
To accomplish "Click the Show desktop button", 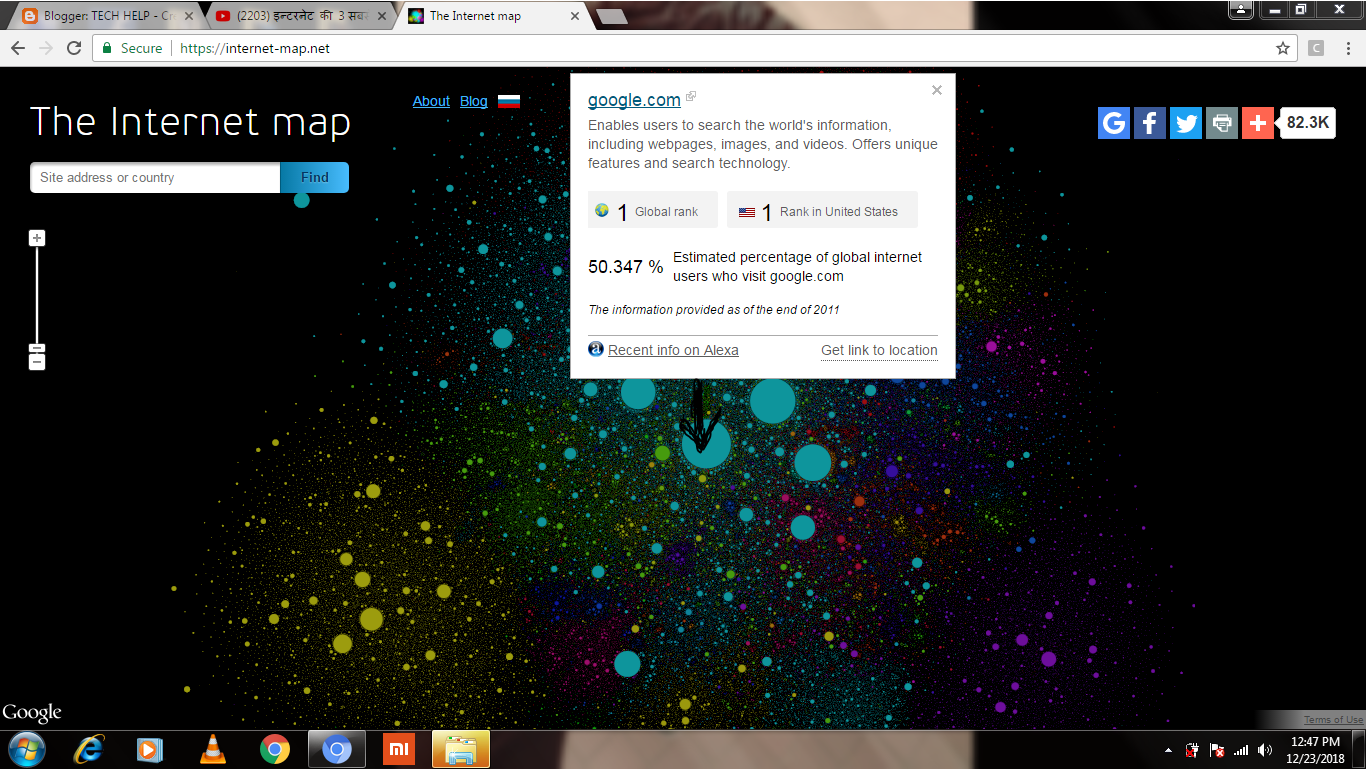I will pos(1359,750).
